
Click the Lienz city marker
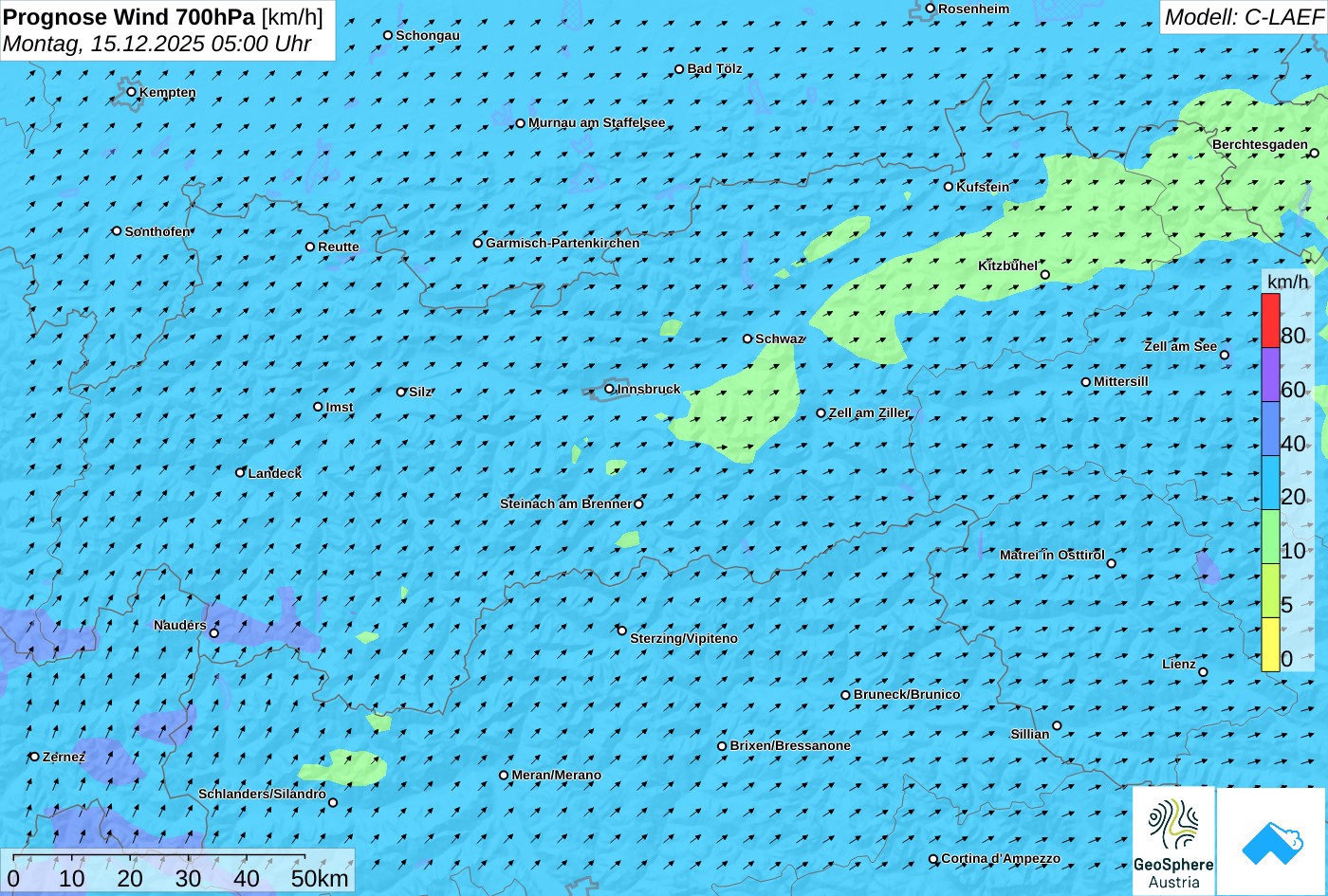(x=1203, y=672)
